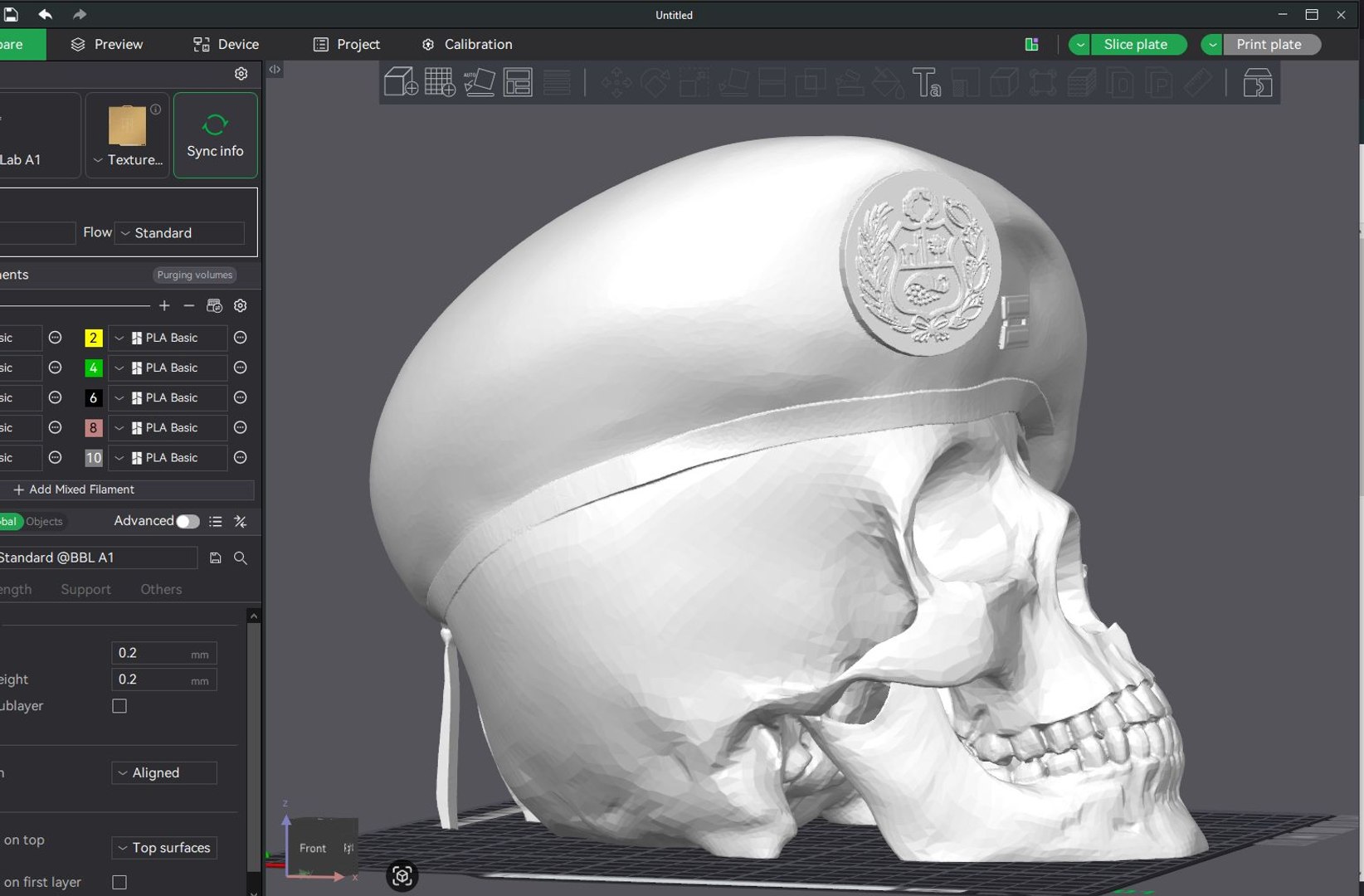Viewport: 1364px width, 896px height.
Task: Search process settings magnifier icon
Action: [241, 558]
